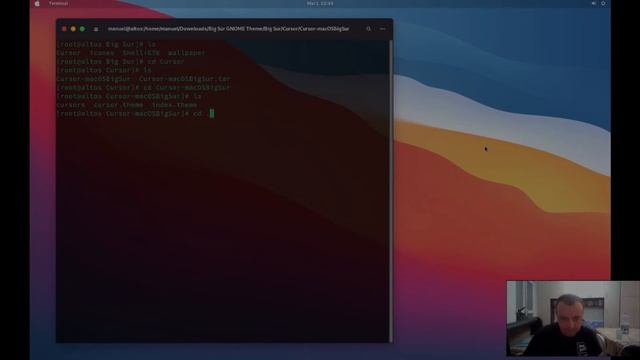This screenshot has width=640, height=360.
Task: Click the terminal cursor at the prompt
Action: click(212, 113)
